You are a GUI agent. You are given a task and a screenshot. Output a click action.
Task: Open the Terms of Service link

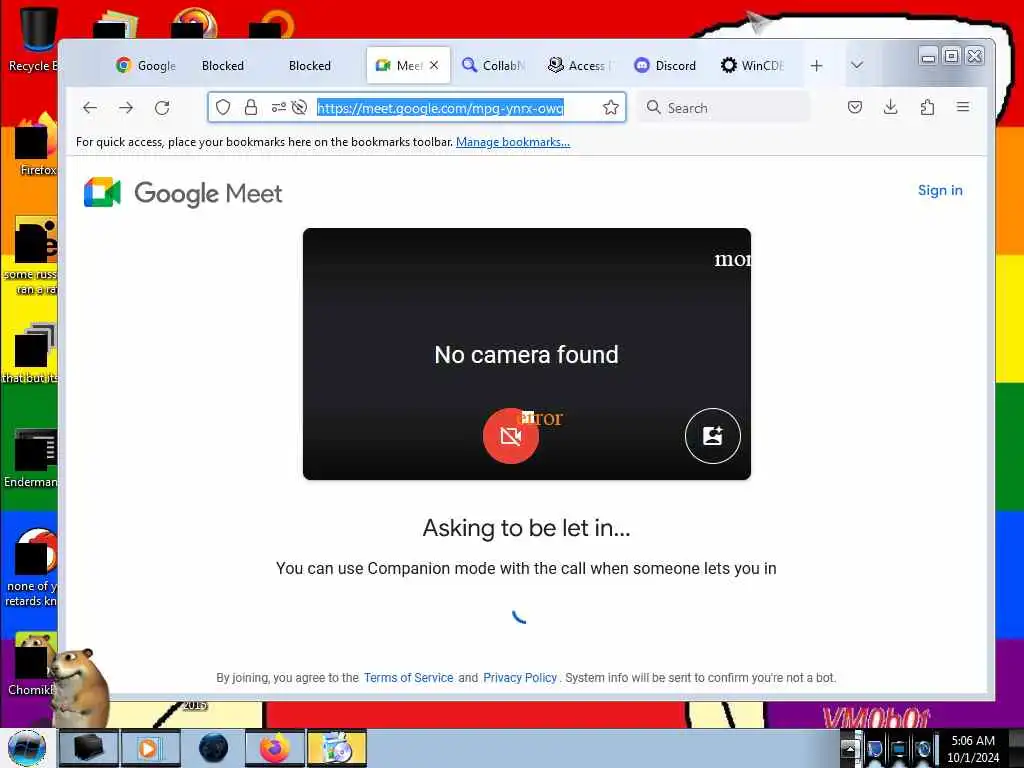[408, 678]
